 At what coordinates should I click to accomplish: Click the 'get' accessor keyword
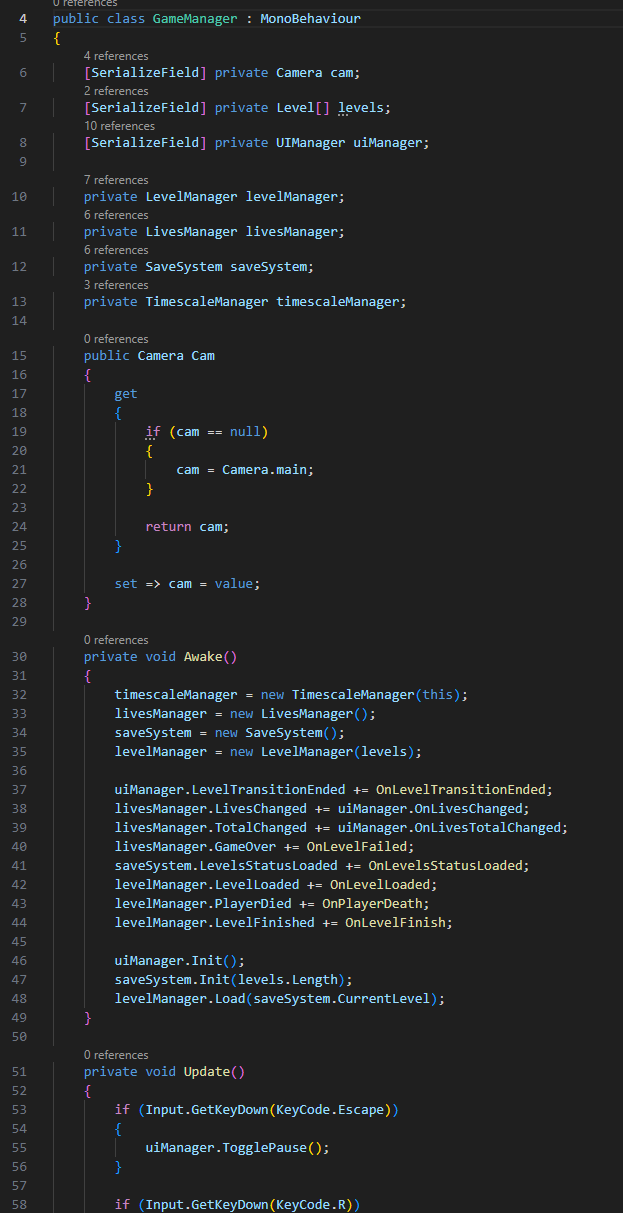[126, 394]
